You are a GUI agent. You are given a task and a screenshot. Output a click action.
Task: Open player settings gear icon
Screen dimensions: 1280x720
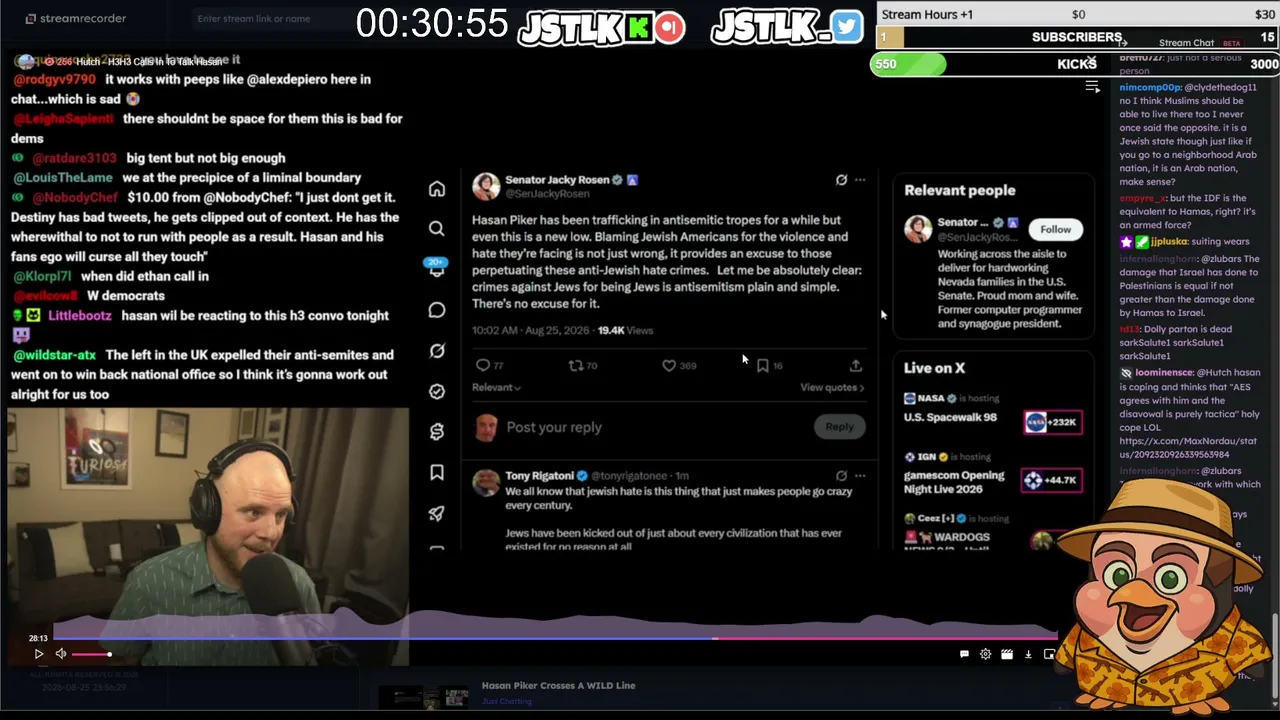point(985,654)
